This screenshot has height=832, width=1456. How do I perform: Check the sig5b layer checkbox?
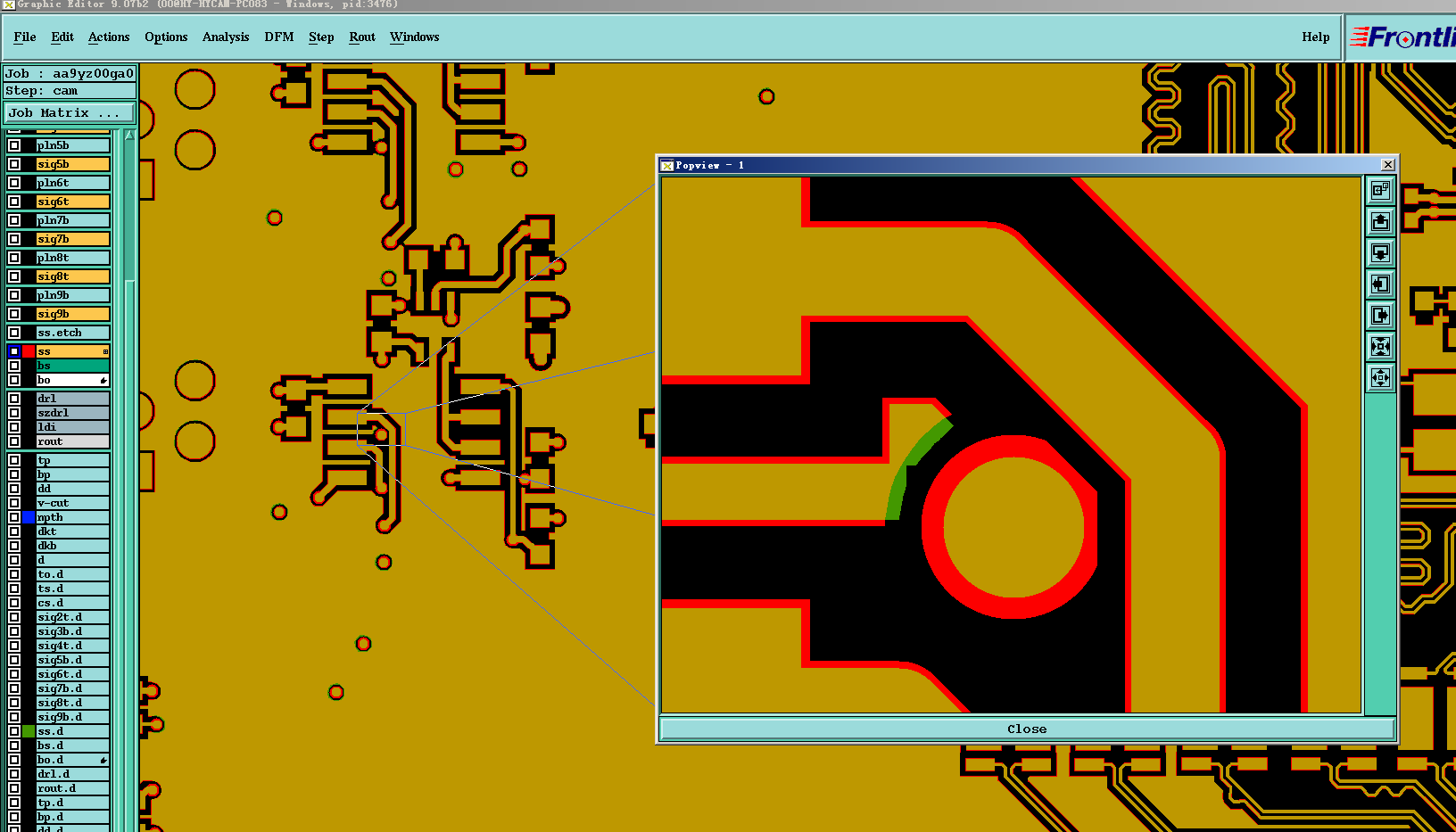[x=14, y=164]
